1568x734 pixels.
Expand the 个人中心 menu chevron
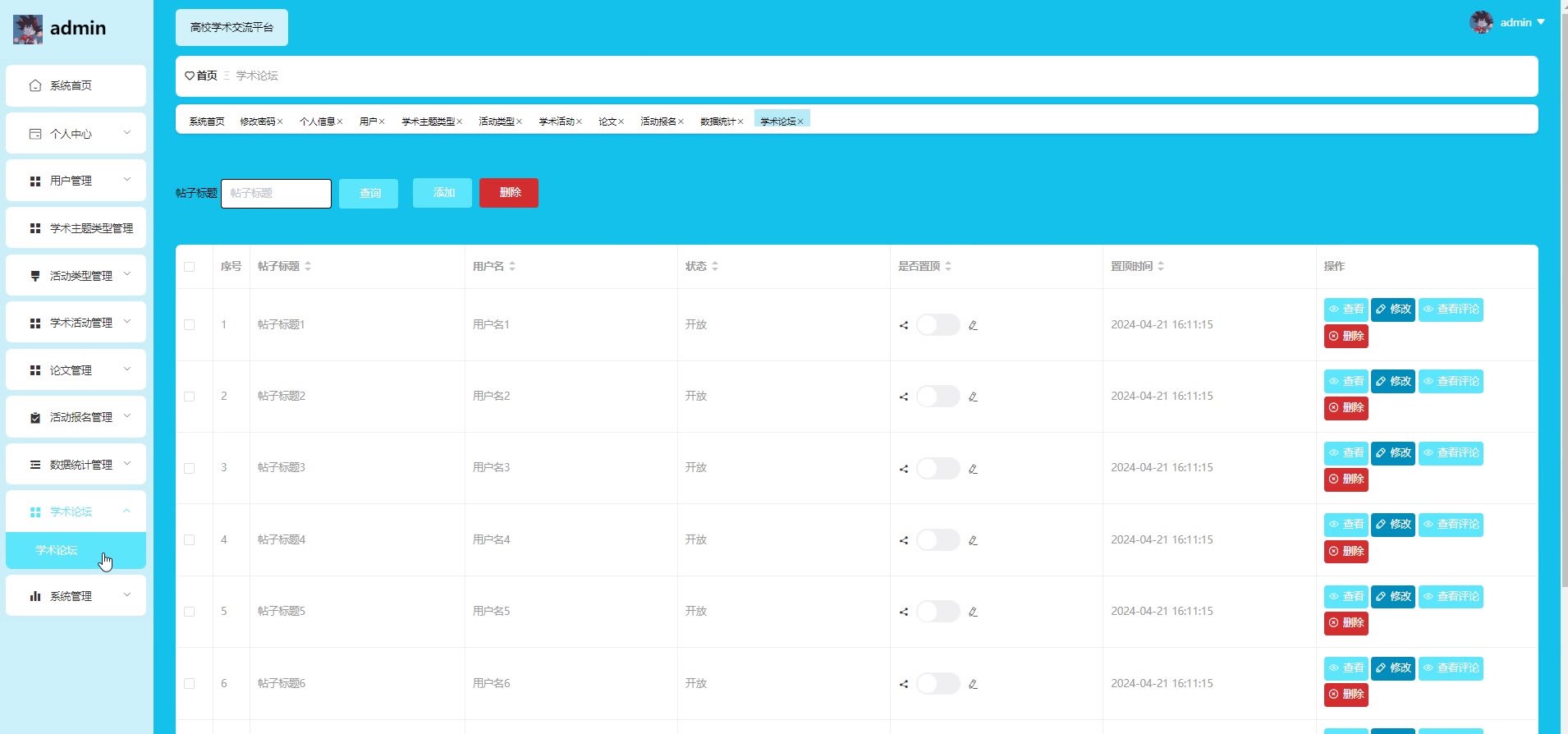[x=127, y=132]
